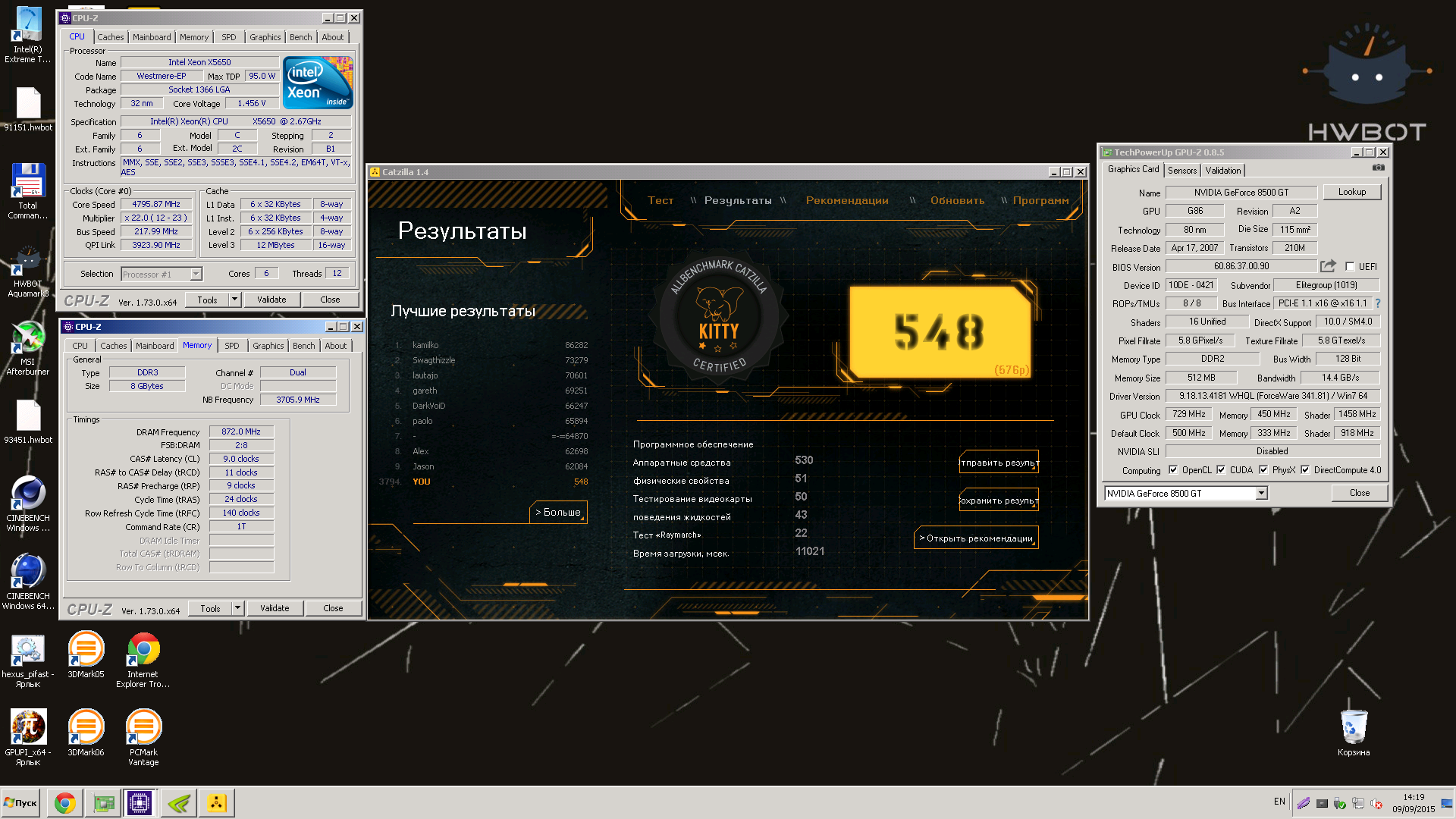Open Тест tab in Catzilla
1456x819 pixels.
[x=661, y=200]
